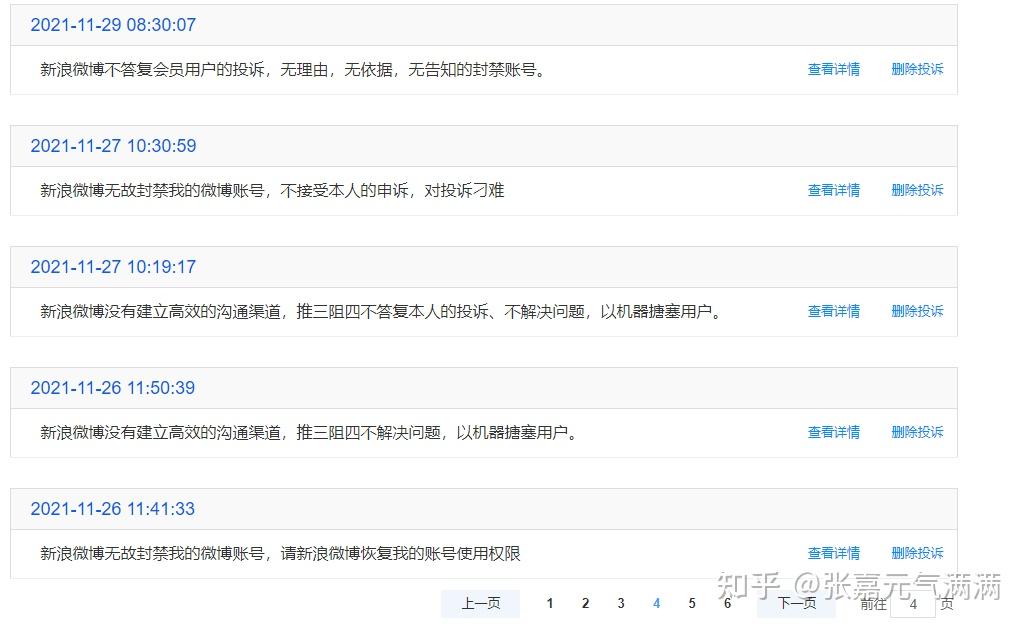Screen dimensions: 1027x629
Task: Select the complaint text containing 推三阻四不答复本人的投诉
Action: [381, 312]
